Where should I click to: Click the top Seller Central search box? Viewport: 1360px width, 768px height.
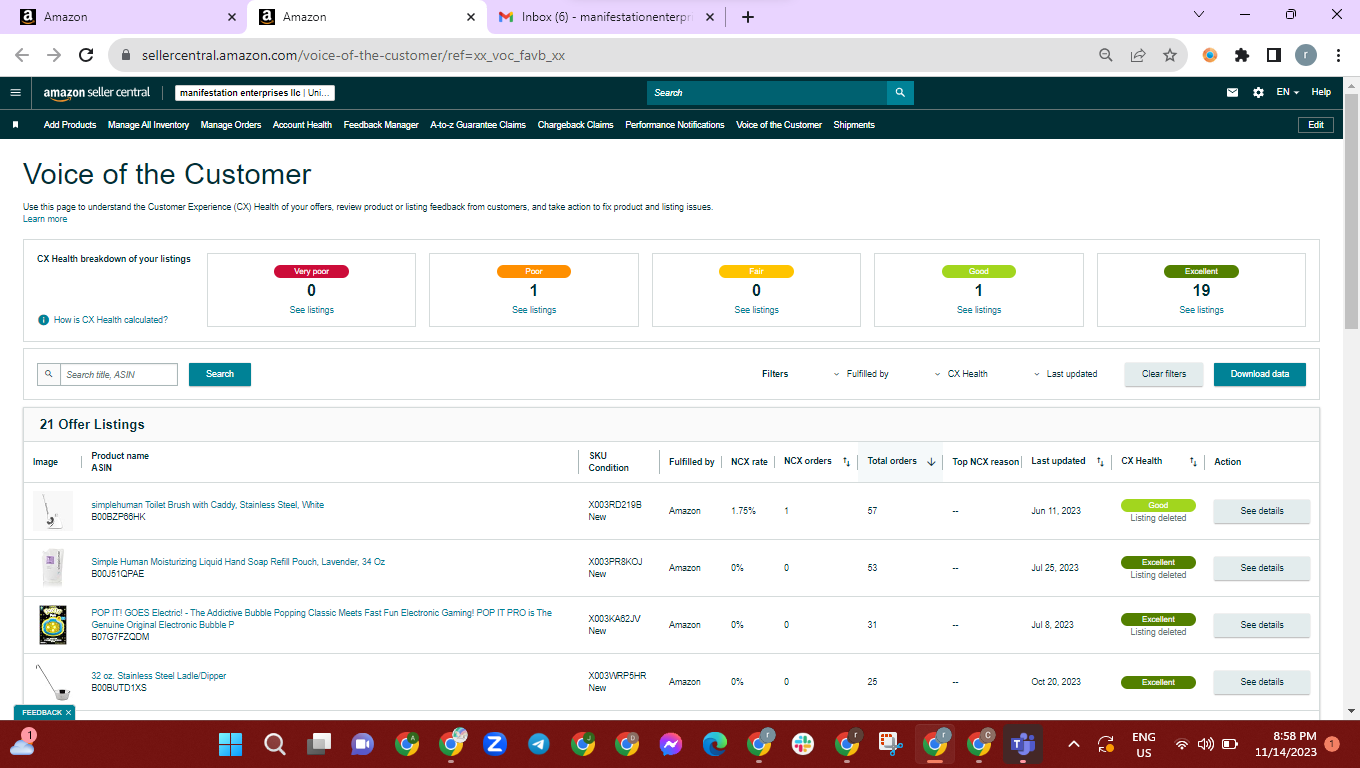767,93
